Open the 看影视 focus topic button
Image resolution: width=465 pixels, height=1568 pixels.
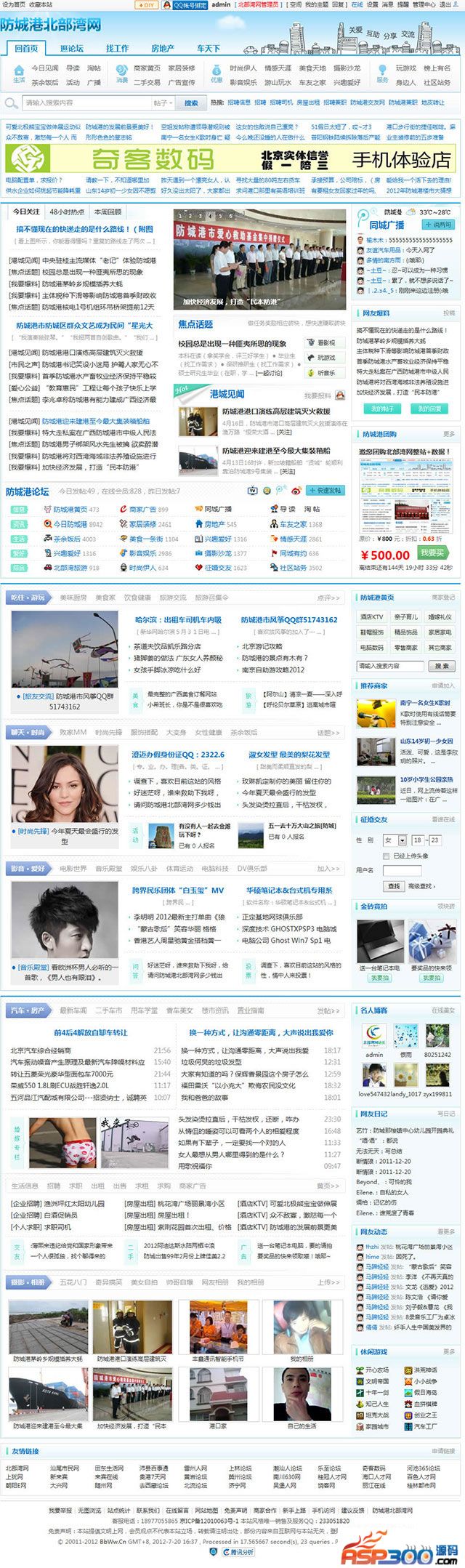click(x=326, y=342)
